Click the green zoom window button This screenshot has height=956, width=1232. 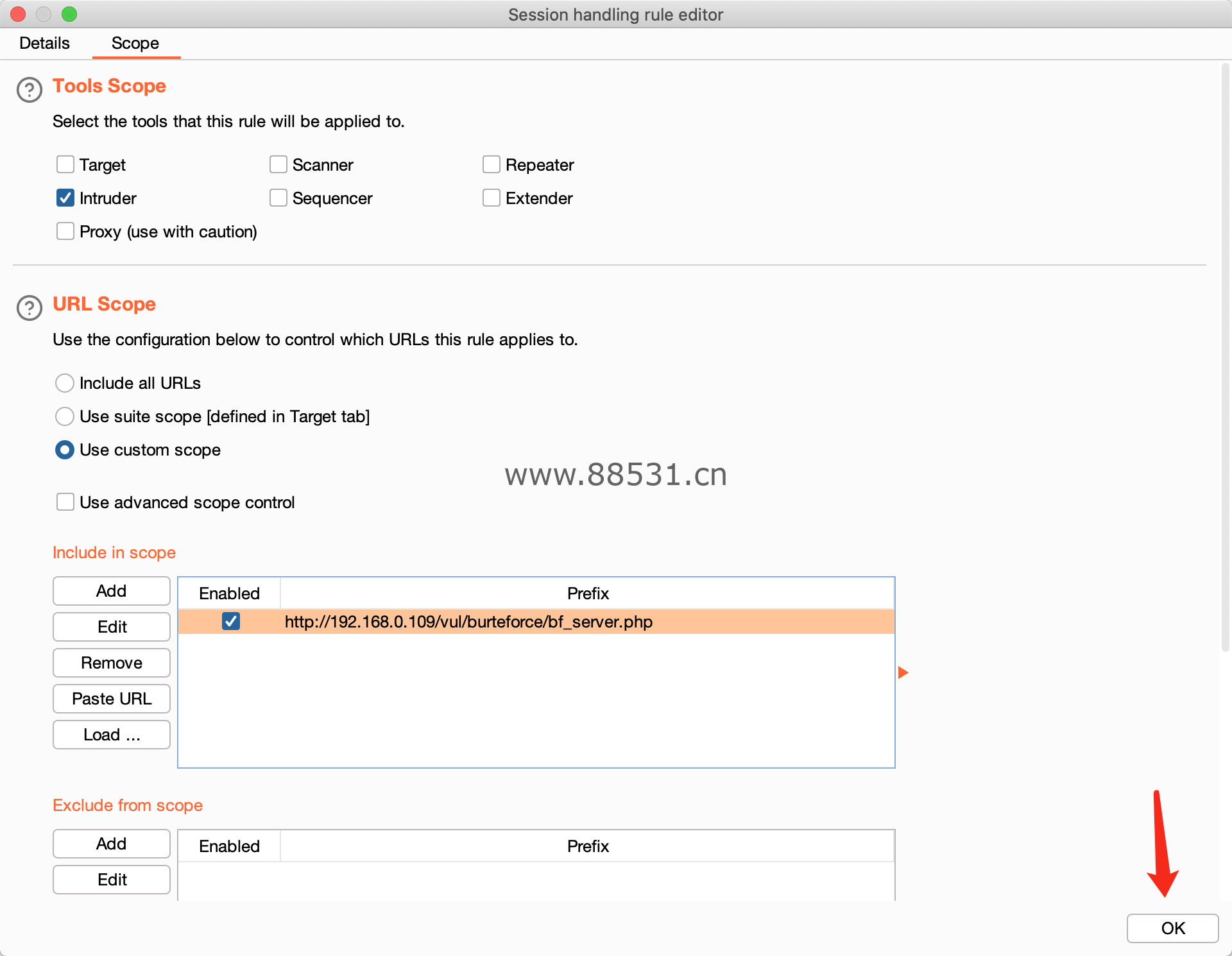[x=69, y=14]
